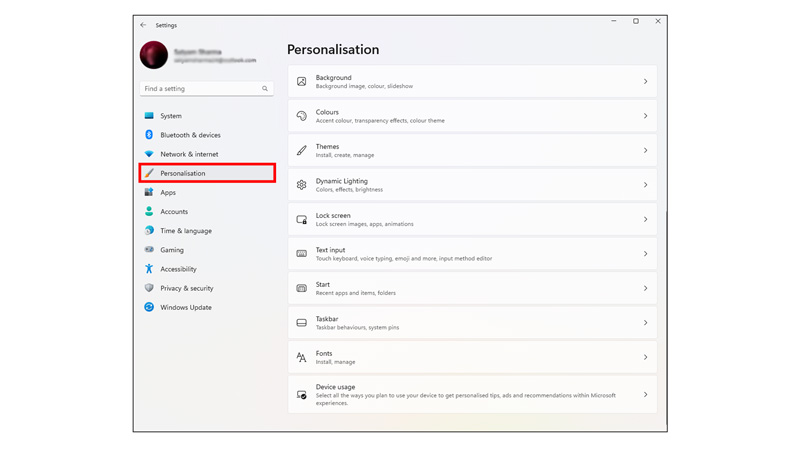The height and width of the screenshot is (450, 800).
Task: Click the Network wifi icon
Action: [x=149, y=154]
